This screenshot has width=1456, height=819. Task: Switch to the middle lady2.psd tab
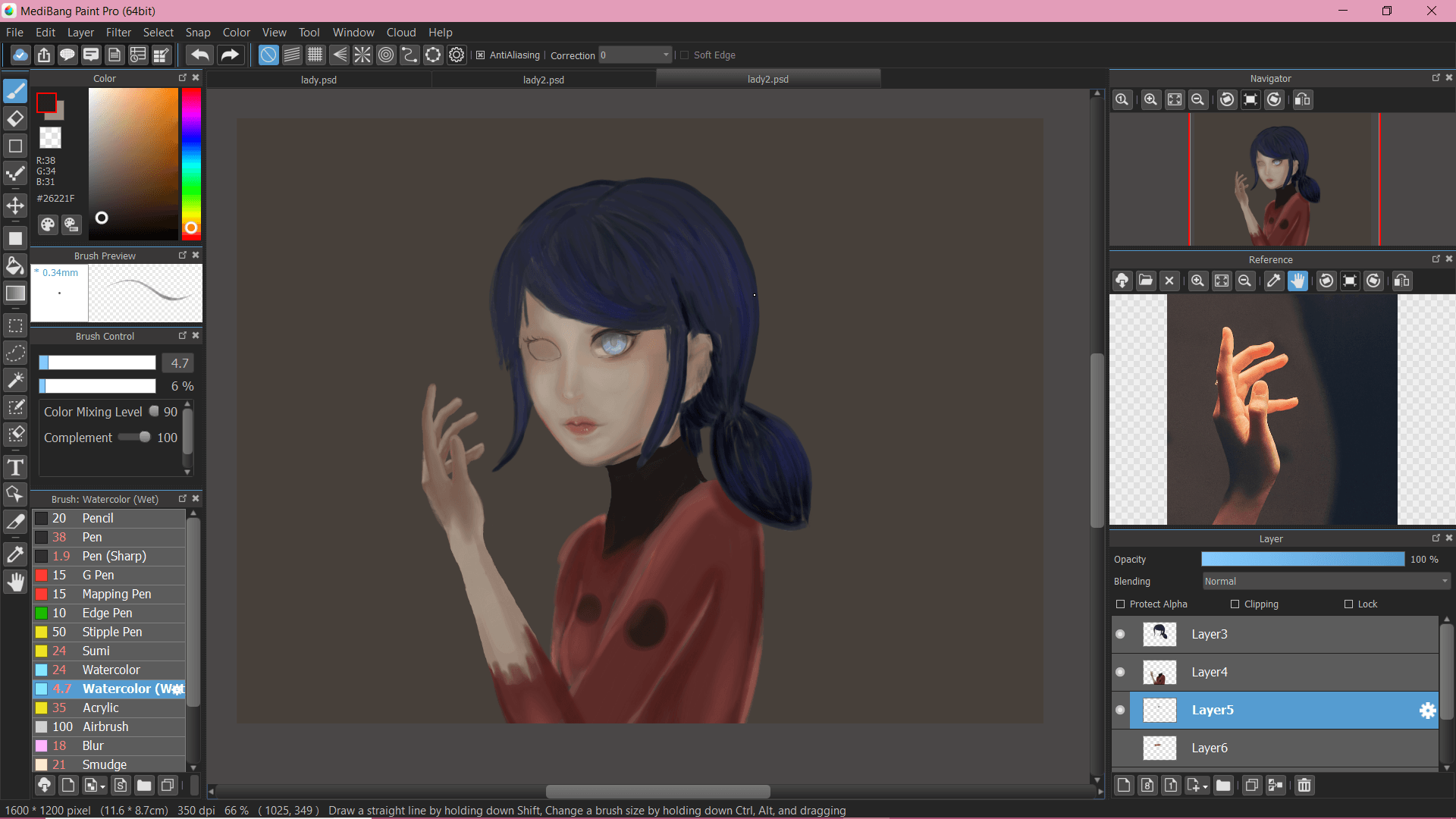click(x=544, y=80)
